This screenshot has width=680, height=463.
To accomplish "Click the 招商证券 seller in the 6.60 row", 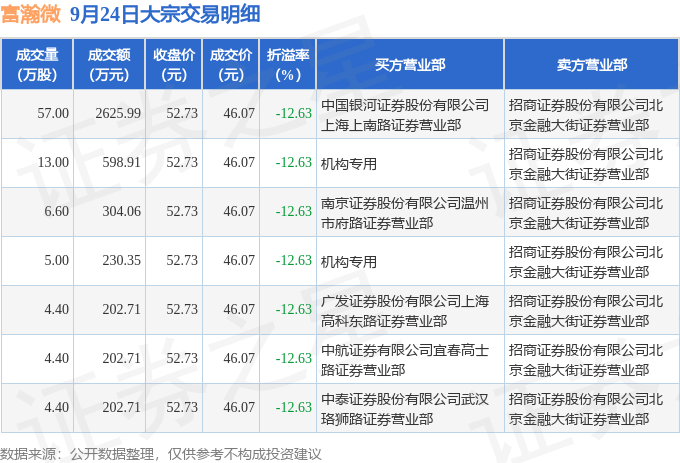I will (586, 213).
